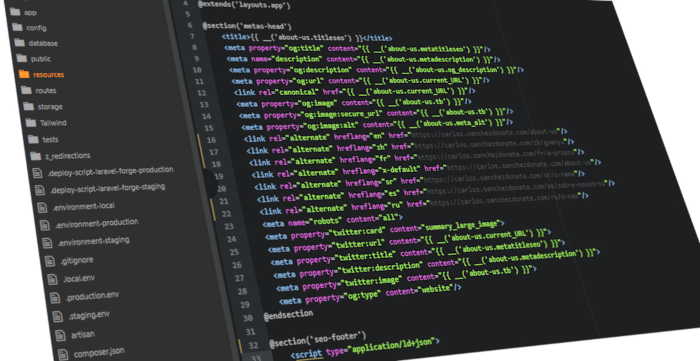Click file icon of composer.json
Viewport: 700px width, 361px height.
tap(63, 354)
